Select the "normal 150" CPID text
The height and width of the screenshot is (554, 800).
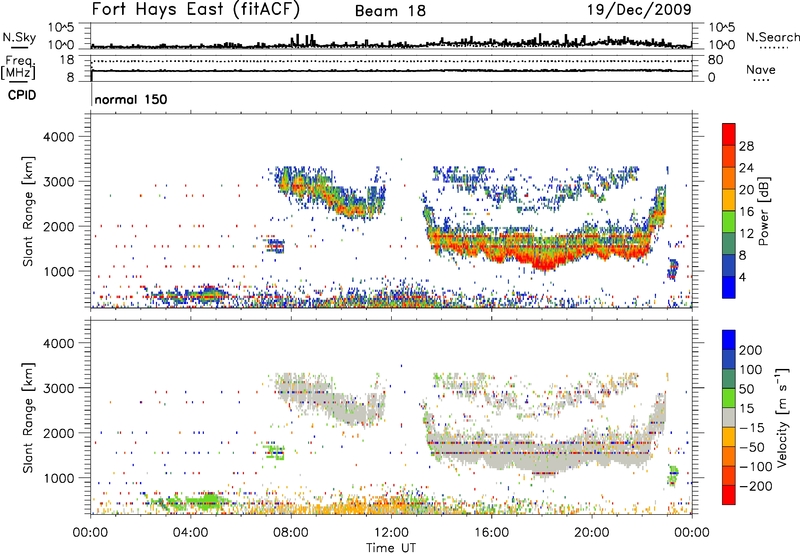(x=131, y=99)
